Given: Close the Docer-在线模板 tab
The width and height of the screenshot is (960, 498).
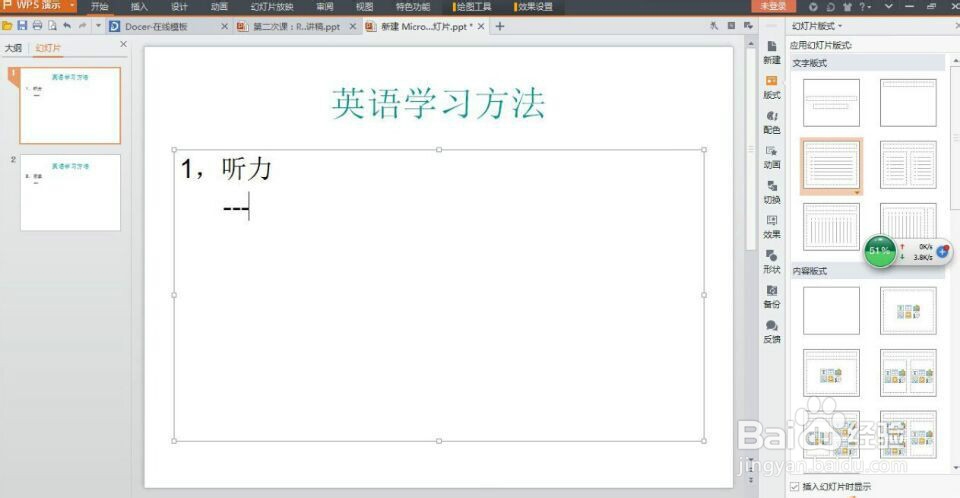Looking at the screenshot, I should pyautogui.click(x=224, y=26).
